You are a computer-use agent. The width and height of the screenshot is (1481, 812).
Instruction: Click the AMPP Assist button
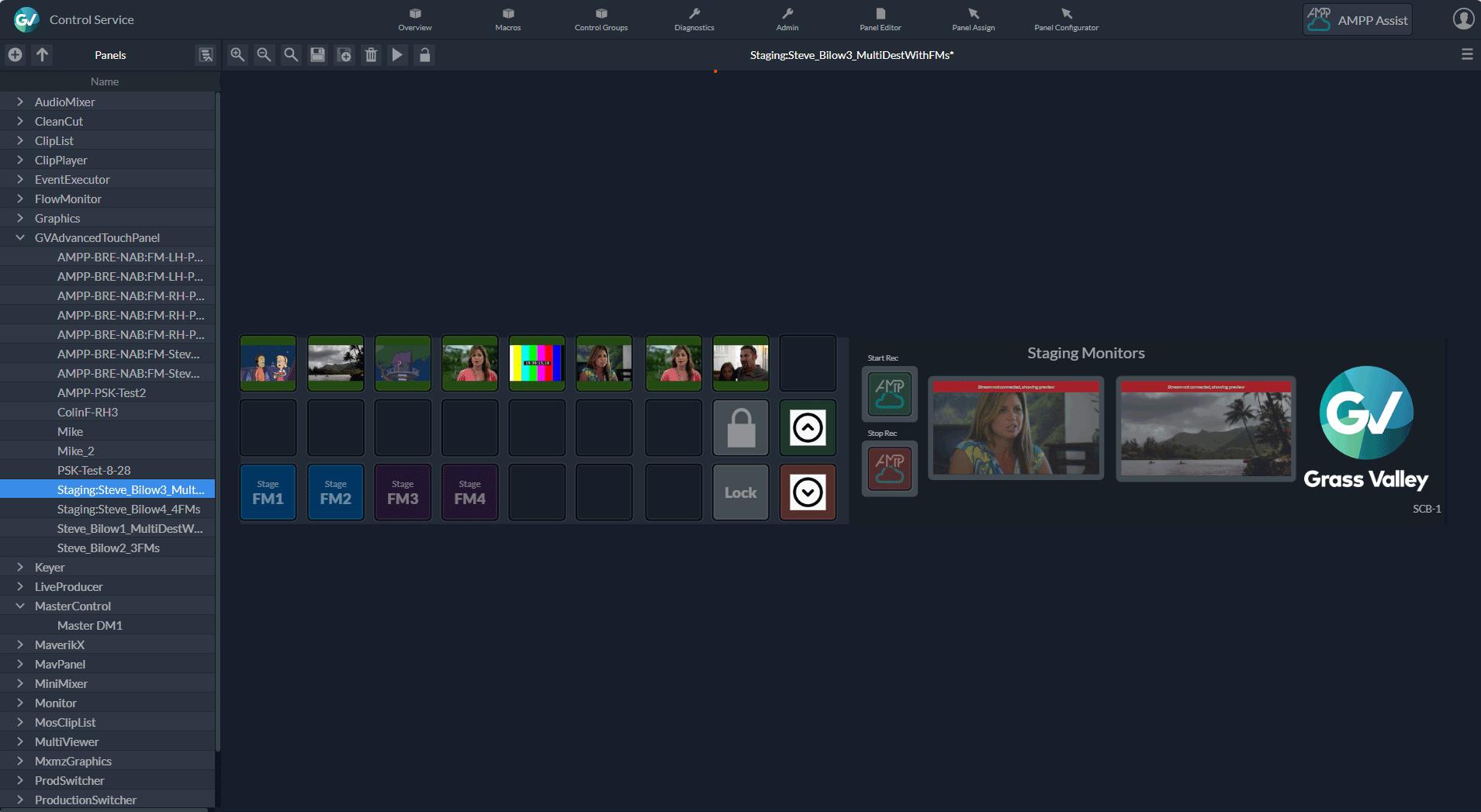(x=1357, y=20)
